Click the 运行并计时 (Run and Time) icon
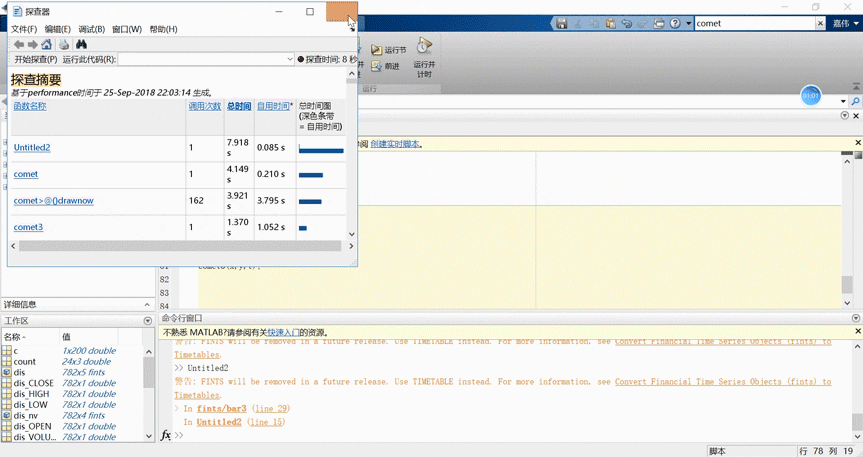 click(424, 46)
